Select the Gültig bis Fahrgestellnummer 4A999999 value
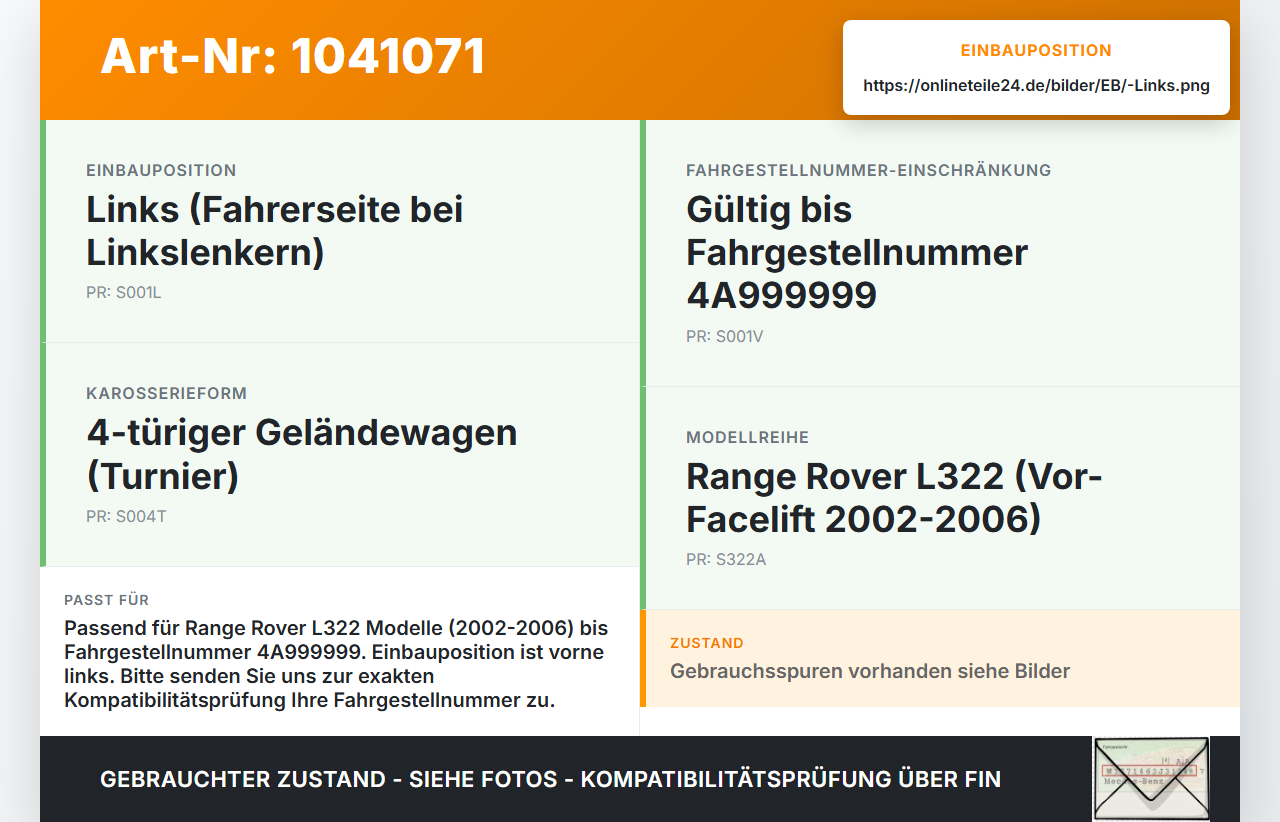The image size is (1280, 822). point(857,252)
